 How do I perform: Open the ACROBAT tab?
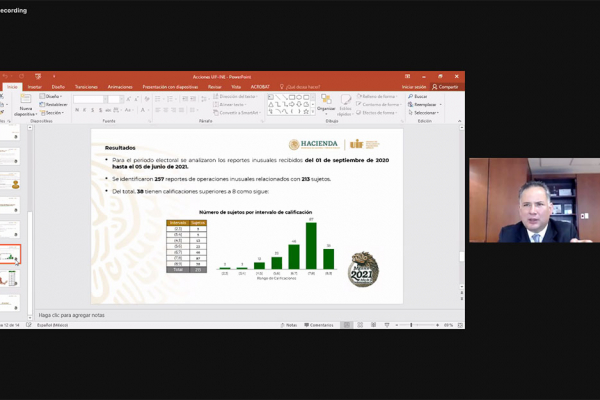click(x=260, y=87)
